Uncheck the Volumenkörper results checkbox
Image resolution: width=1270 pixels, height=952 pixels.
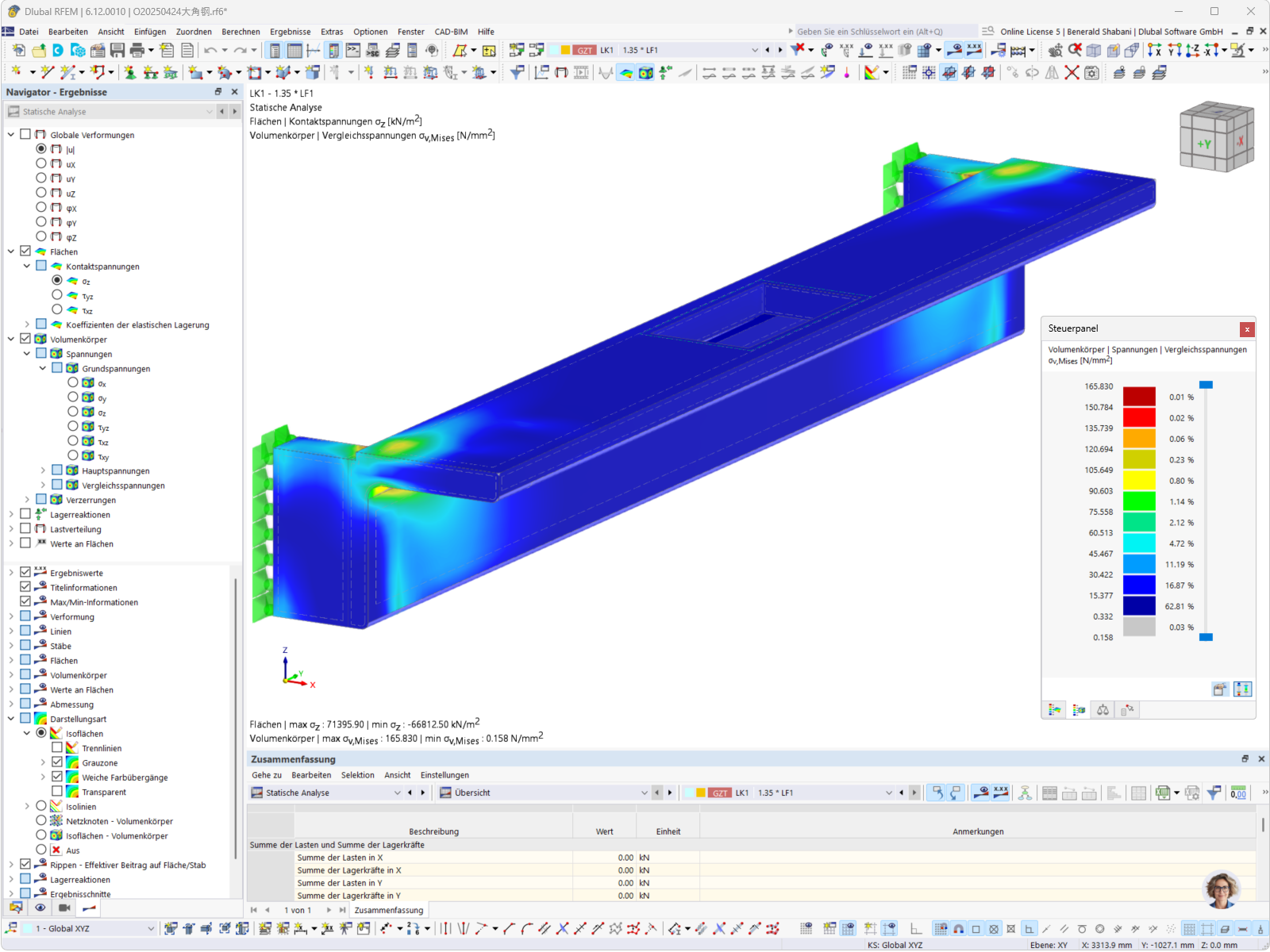click(25, 339)
